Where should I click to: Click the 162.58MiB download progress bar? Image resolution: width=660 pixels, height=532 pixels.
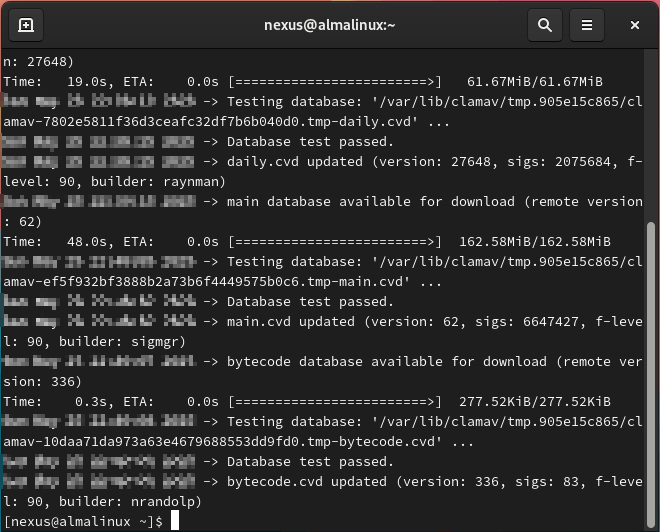[334, 242]
